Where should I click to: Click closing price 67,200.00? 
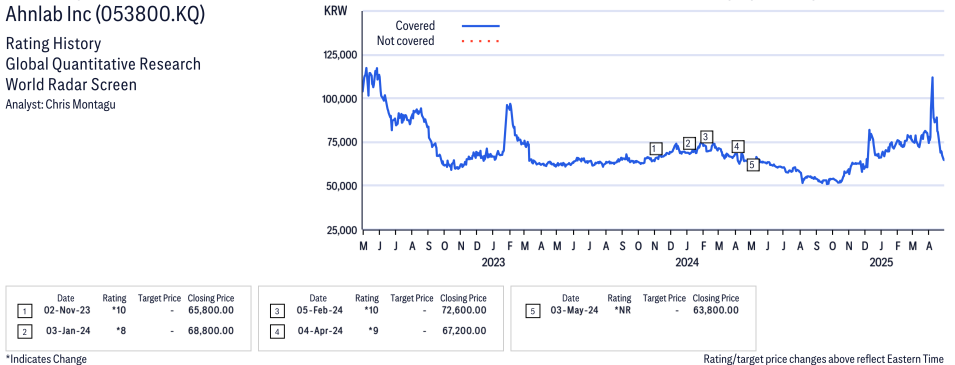(463, 331)
